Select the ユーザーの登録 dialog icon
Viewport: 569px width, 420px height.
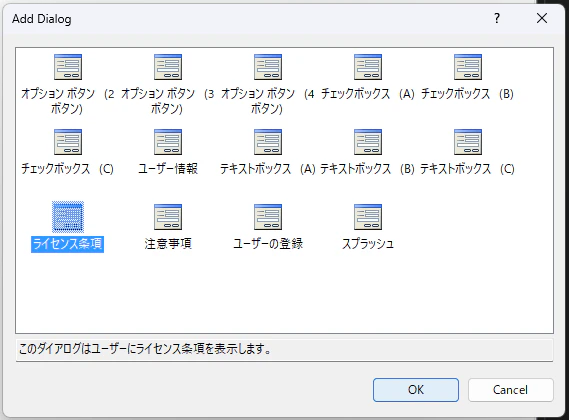point(268,217)
